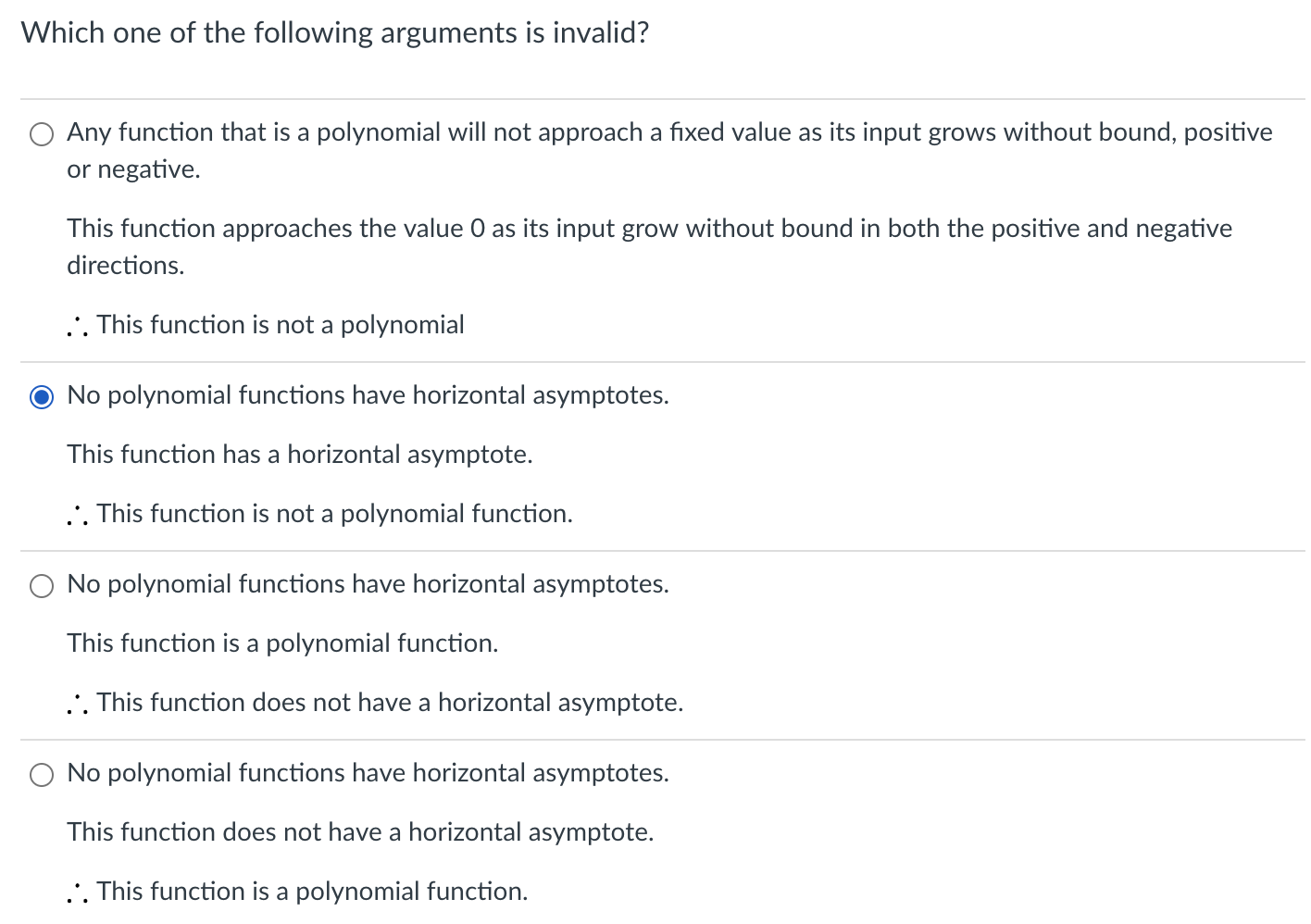Choose the already-selected second answer radio button

(41, 397)
